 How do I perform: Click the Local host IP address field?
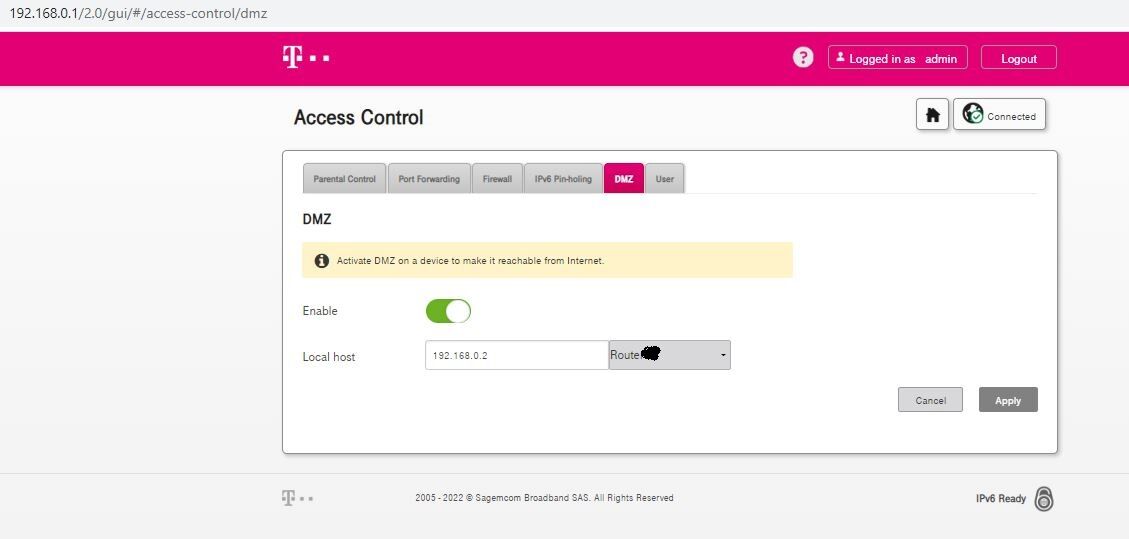tap(517, 355)
